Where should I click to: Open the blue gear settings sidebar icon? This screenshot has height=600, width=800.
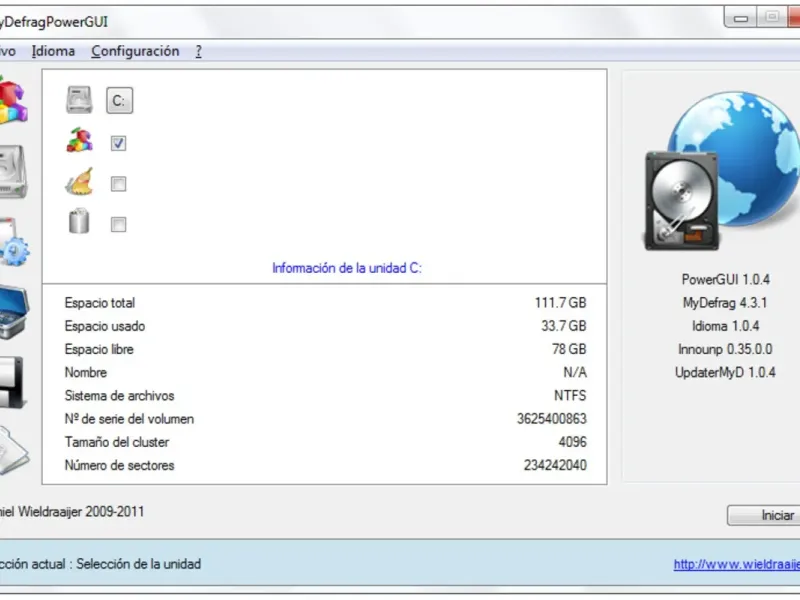coord(14,242)
